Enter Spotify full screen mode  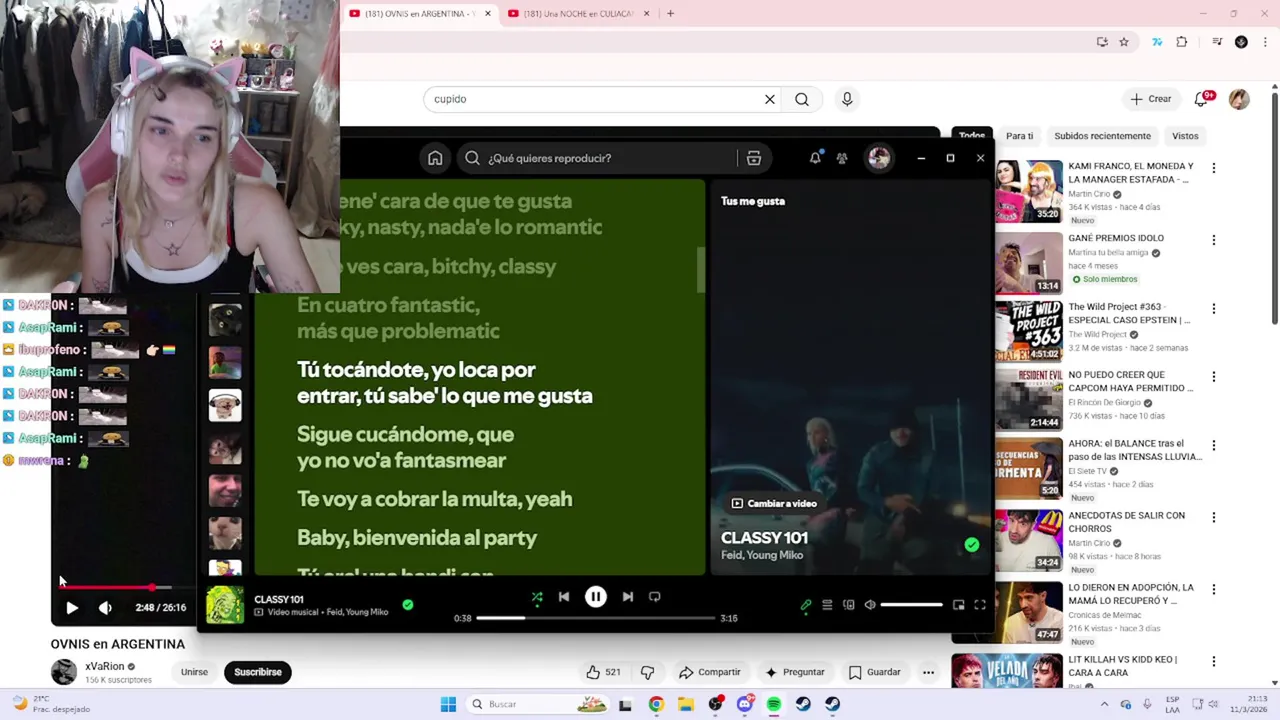(980, 605)
